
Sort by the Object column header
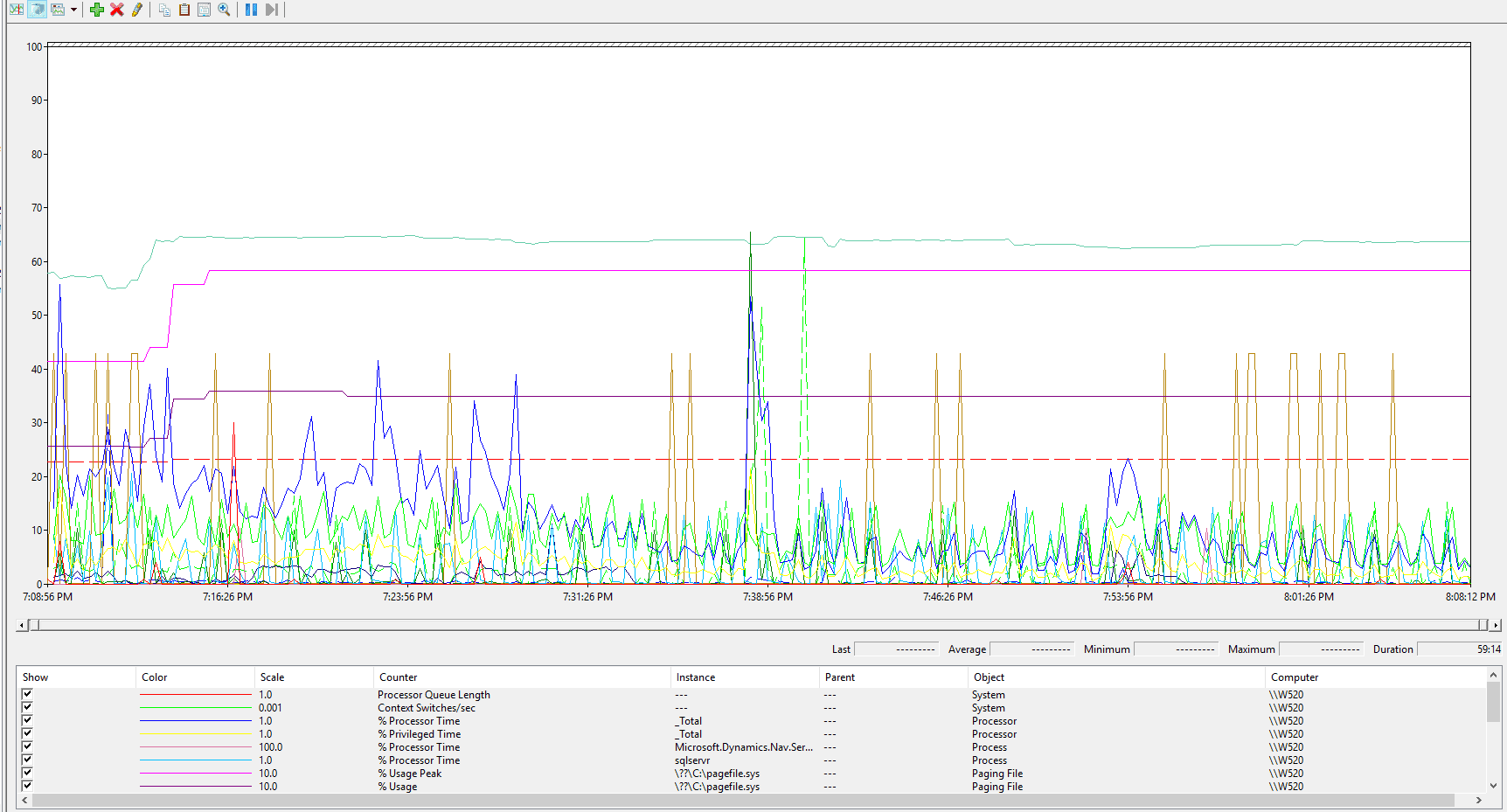1116,677
